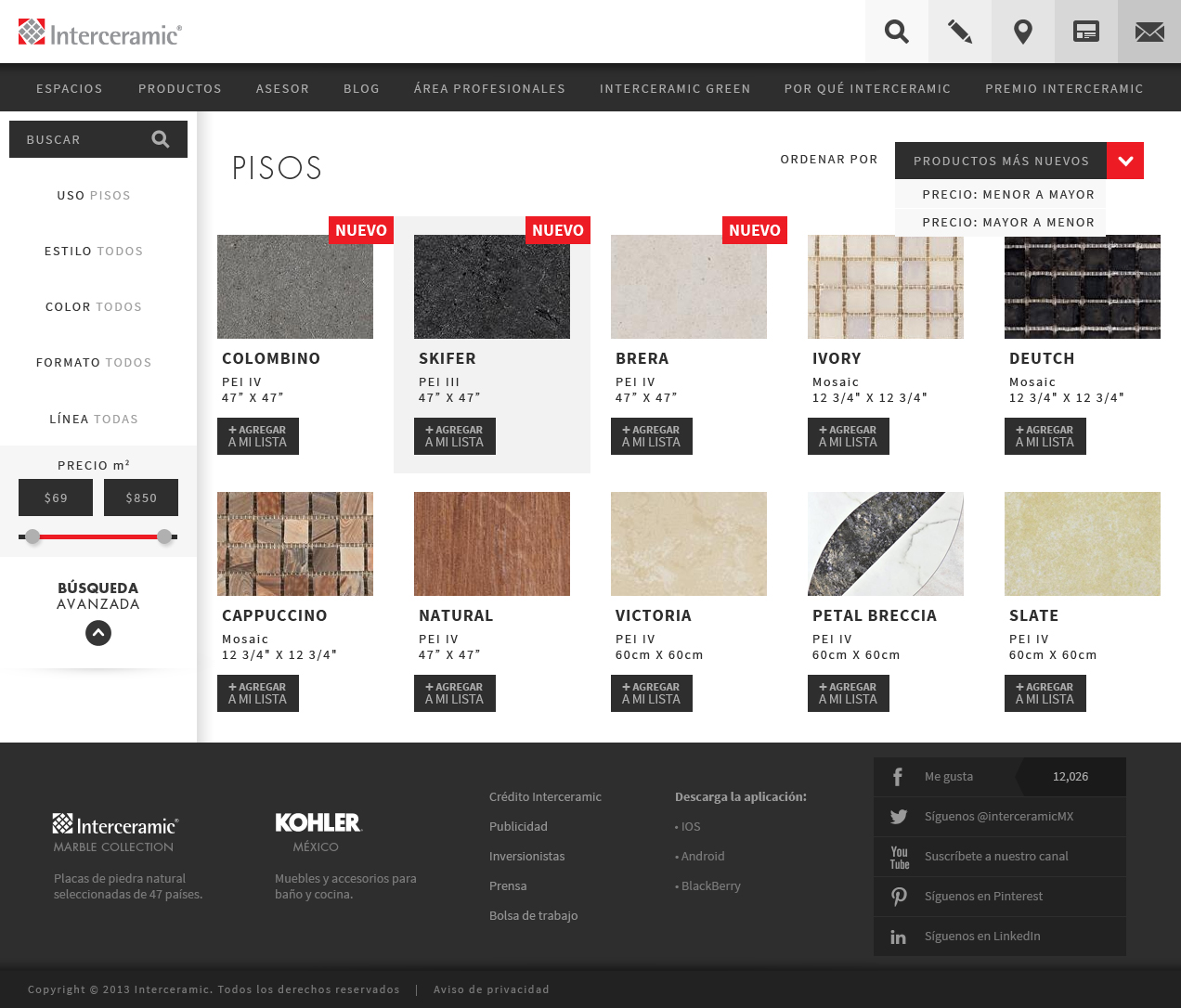Image resolution: width=1181 pixels, height=1008 pixels.
Task: Select Precio: Menor a Mayor option
Action: [x=1007, y=195]
